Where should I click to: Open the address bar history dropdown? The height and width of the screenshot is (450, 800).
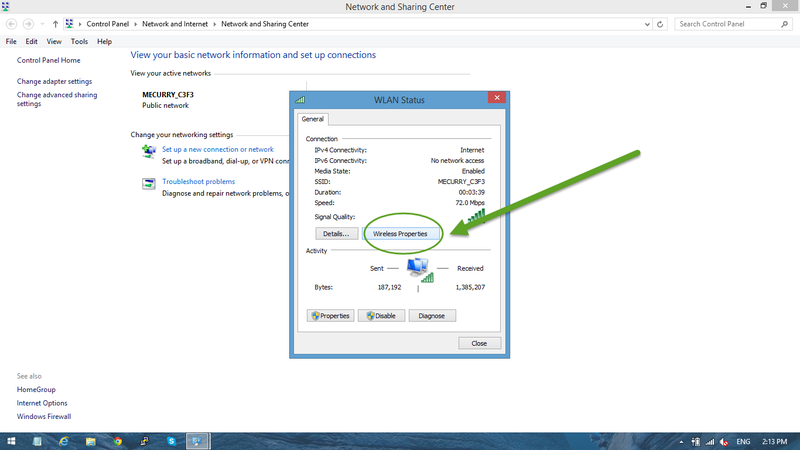click(647, 23)
